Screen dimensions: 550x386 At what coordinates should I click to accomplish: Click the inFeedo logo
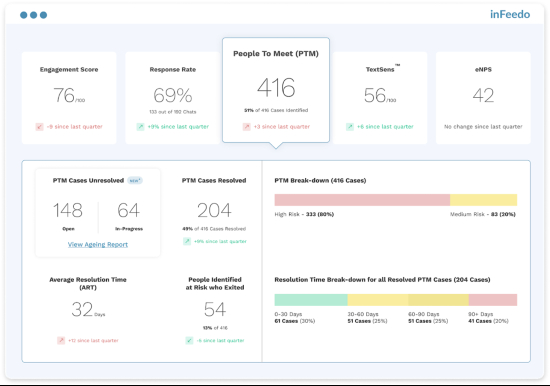pos(510,14)
